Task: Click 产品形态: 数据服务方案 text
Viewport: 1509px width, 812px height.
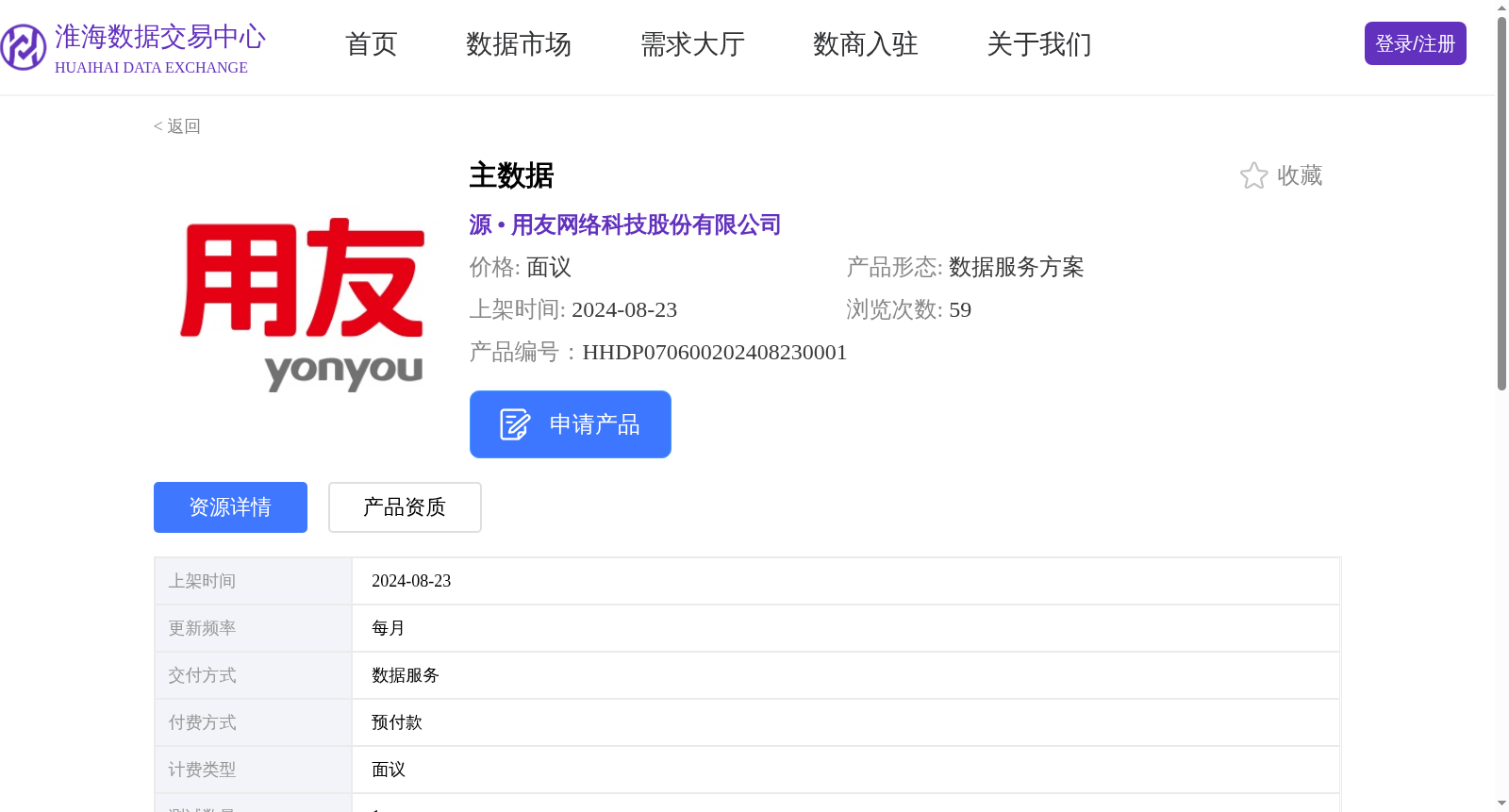Action: [x=965, y=267]
